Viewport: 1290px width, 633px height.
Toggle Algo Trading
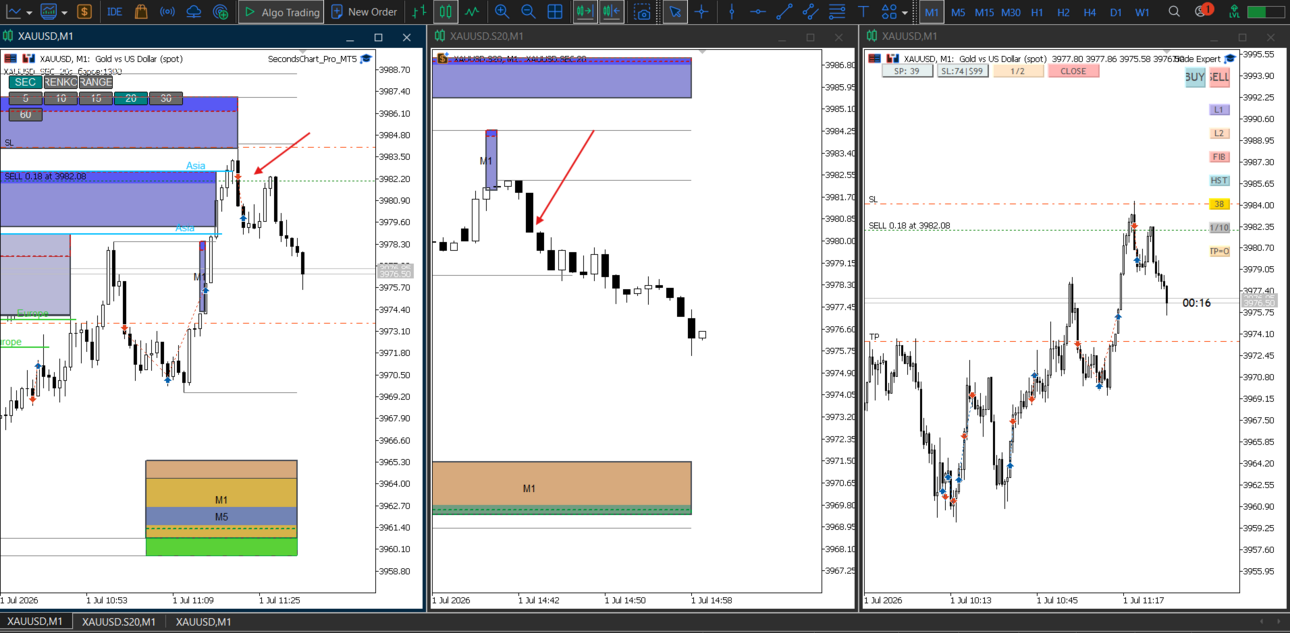[281, 12]
